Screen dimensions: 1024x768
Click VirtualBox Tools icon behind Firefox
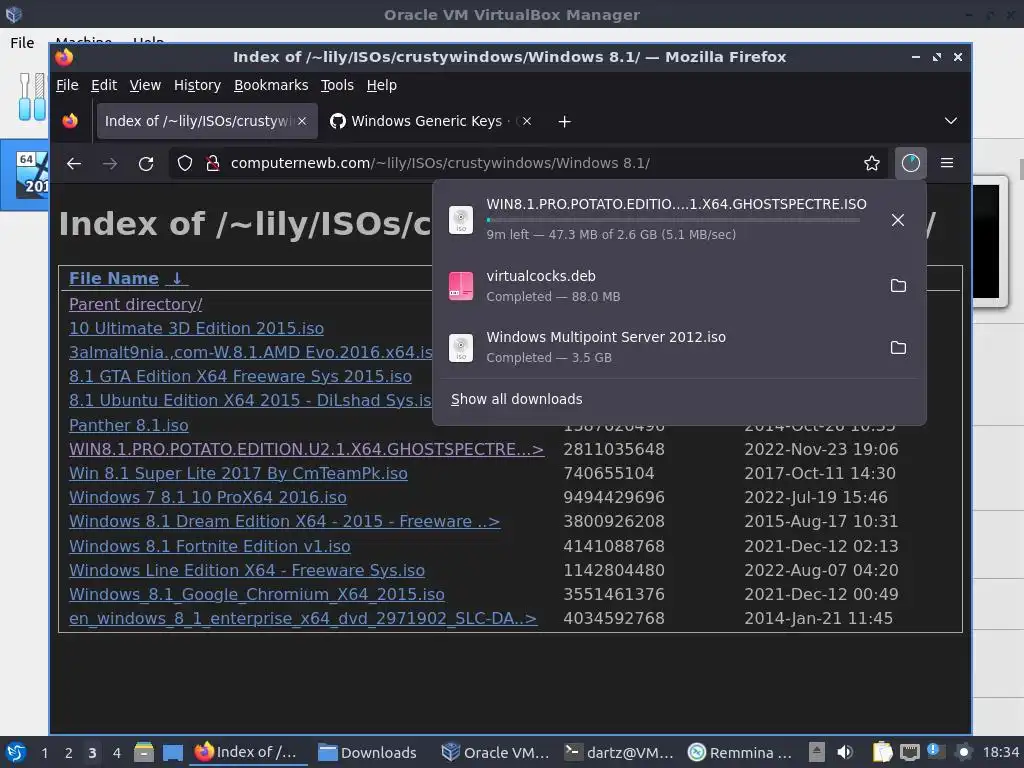pyautogui.click(x=32, y=97)
